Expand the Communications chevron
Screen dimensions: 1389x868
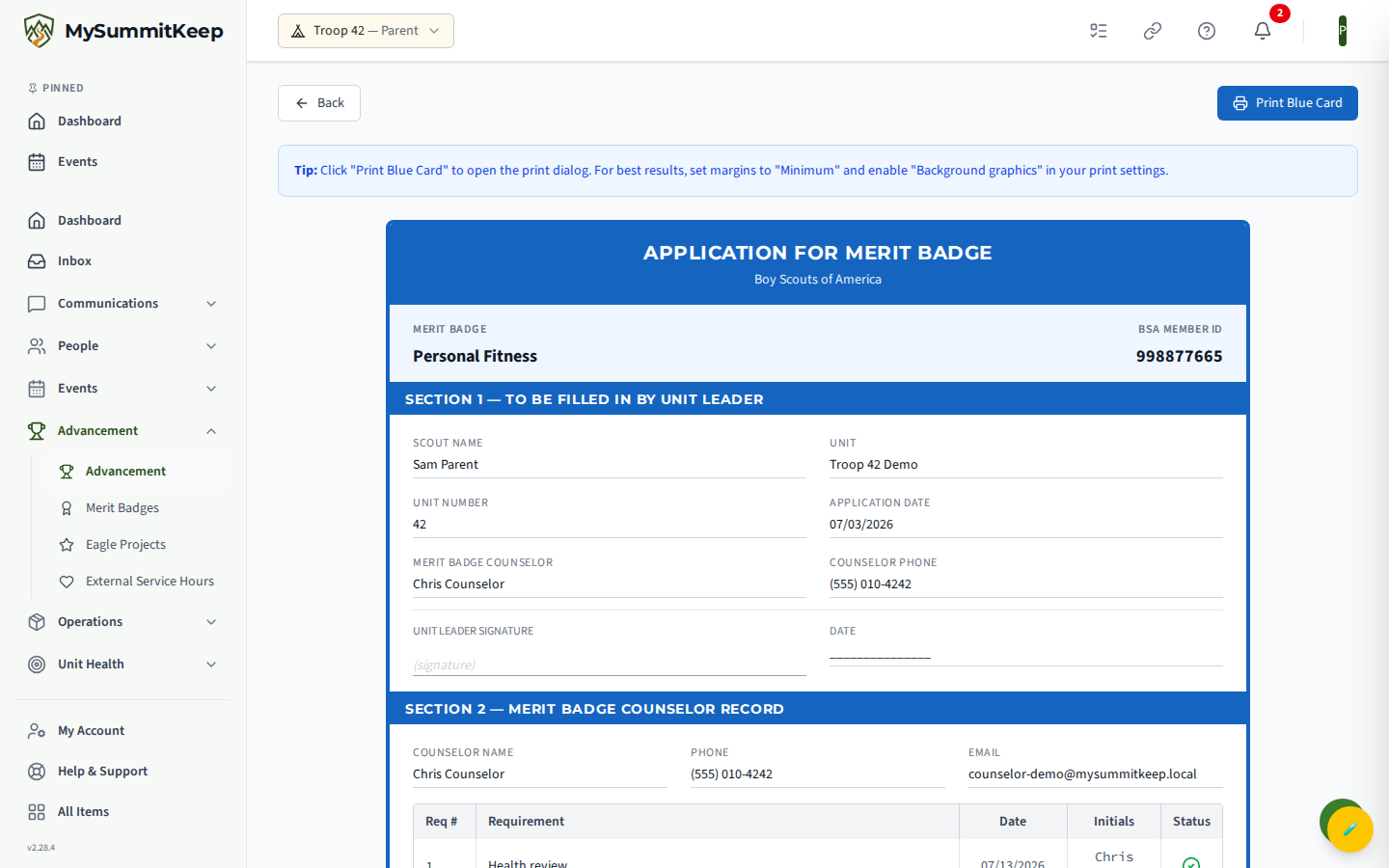click(x=211, y=304)
